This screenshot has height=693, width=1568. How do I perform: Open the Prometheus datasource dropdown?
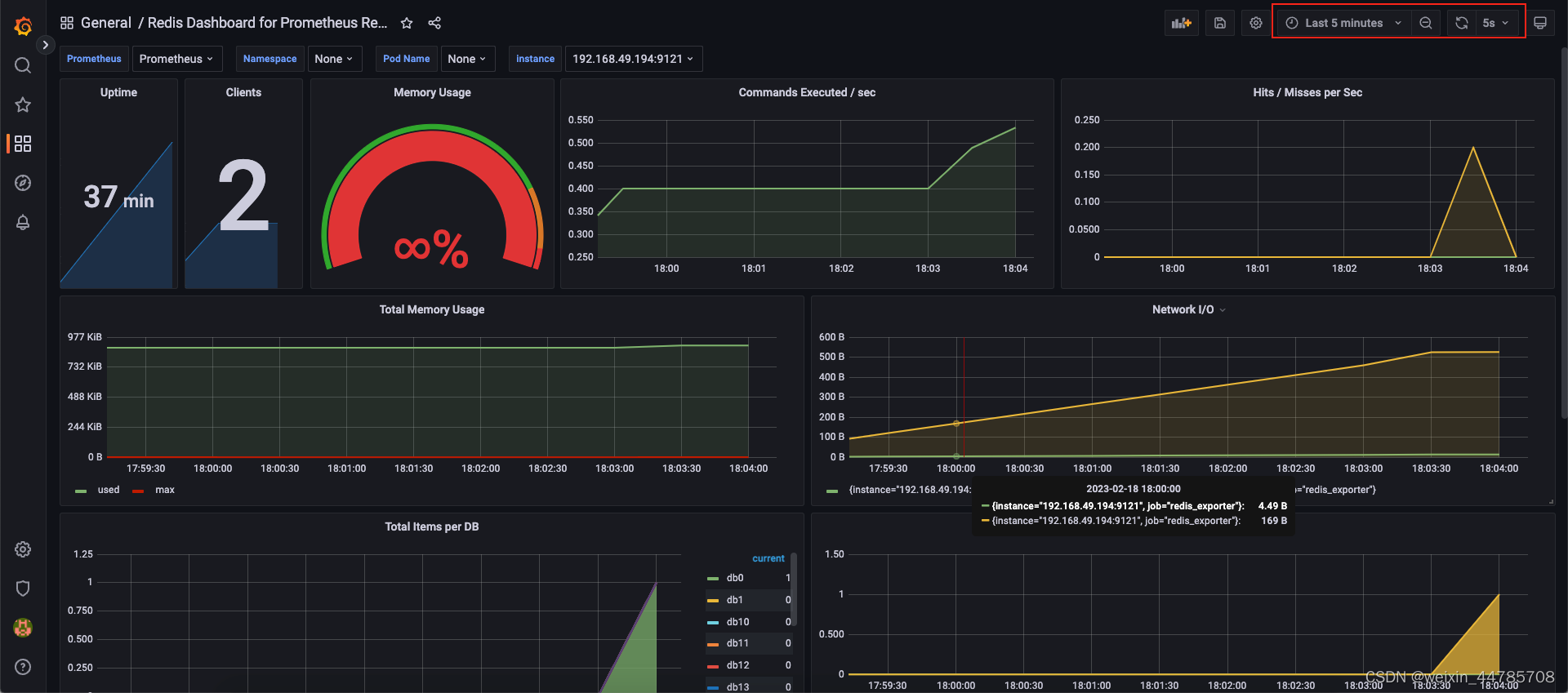click(177, 59)
